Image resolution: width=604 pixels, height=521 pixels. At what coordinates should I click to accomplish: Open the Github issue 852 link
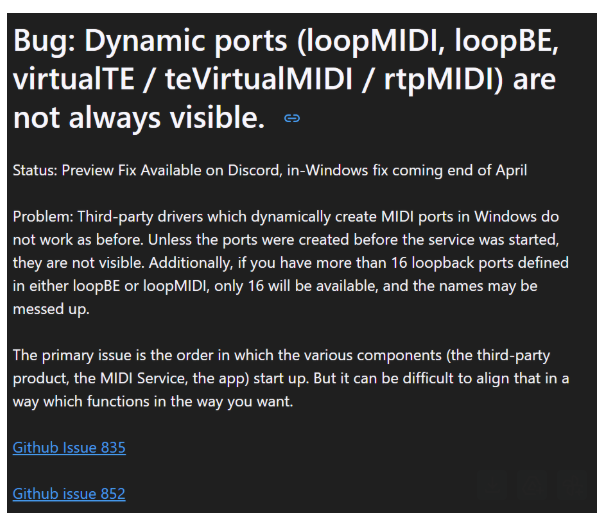coord(69,494)
